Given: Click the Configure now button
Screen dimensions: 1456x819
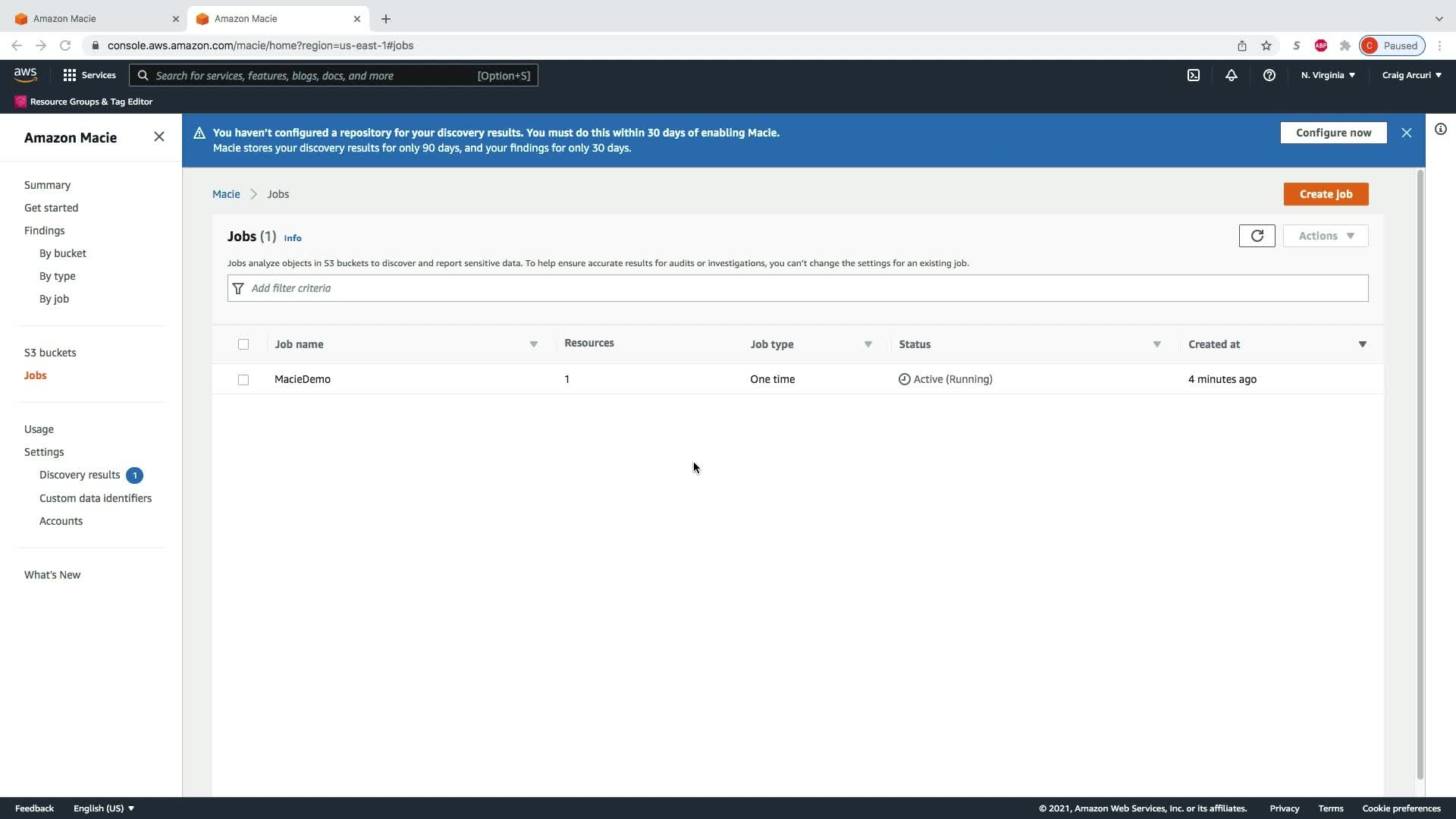Looking at the screenshot, I should click(x=1332, y=133).
